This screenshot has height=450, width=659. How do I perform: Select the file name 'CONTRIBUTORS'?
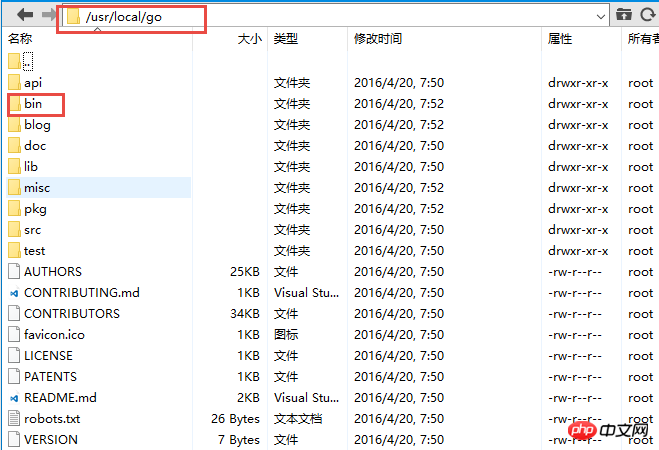tap(72, 314)
